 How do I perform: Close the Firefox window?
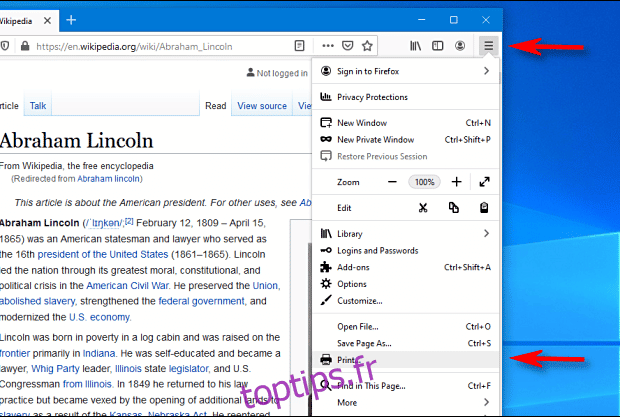click(x=486, y=20)
